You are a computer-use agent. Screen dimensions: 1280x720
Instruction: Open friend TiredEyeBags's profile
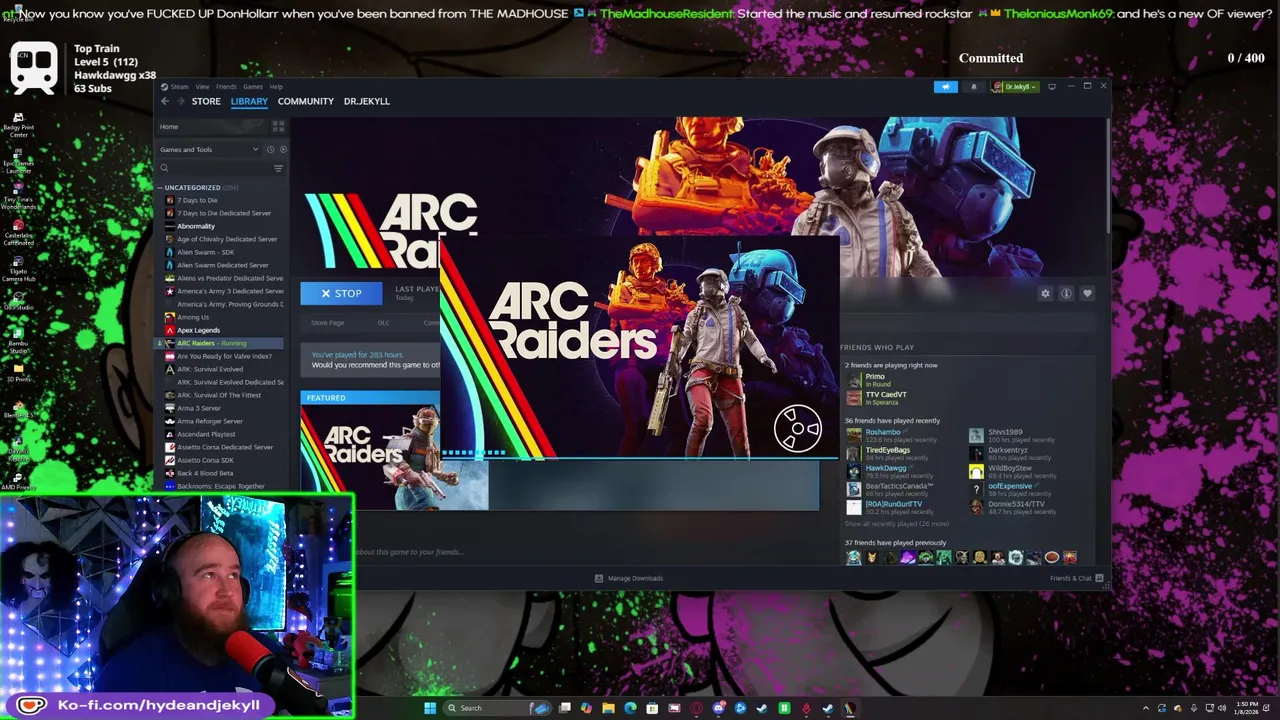(x=888, y=450)
